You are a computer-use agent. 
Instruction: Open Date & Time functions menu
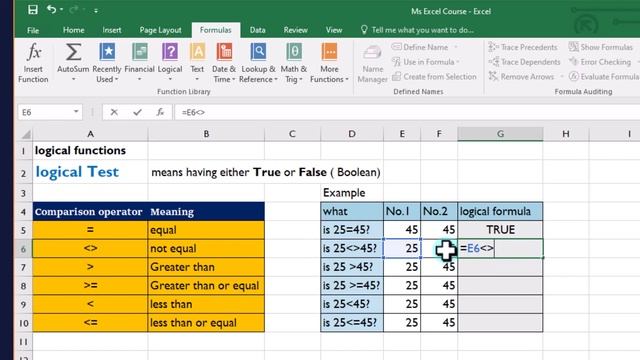tap(224, 63)
